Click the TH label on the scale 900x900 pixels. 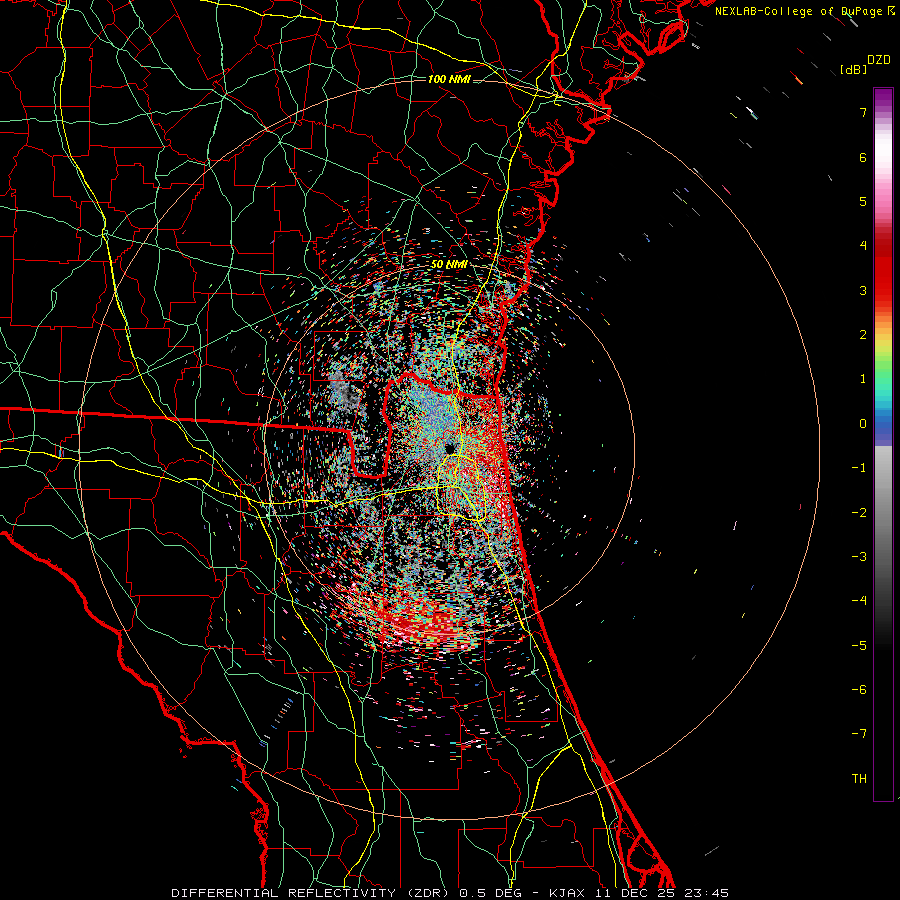coord(859,779)
